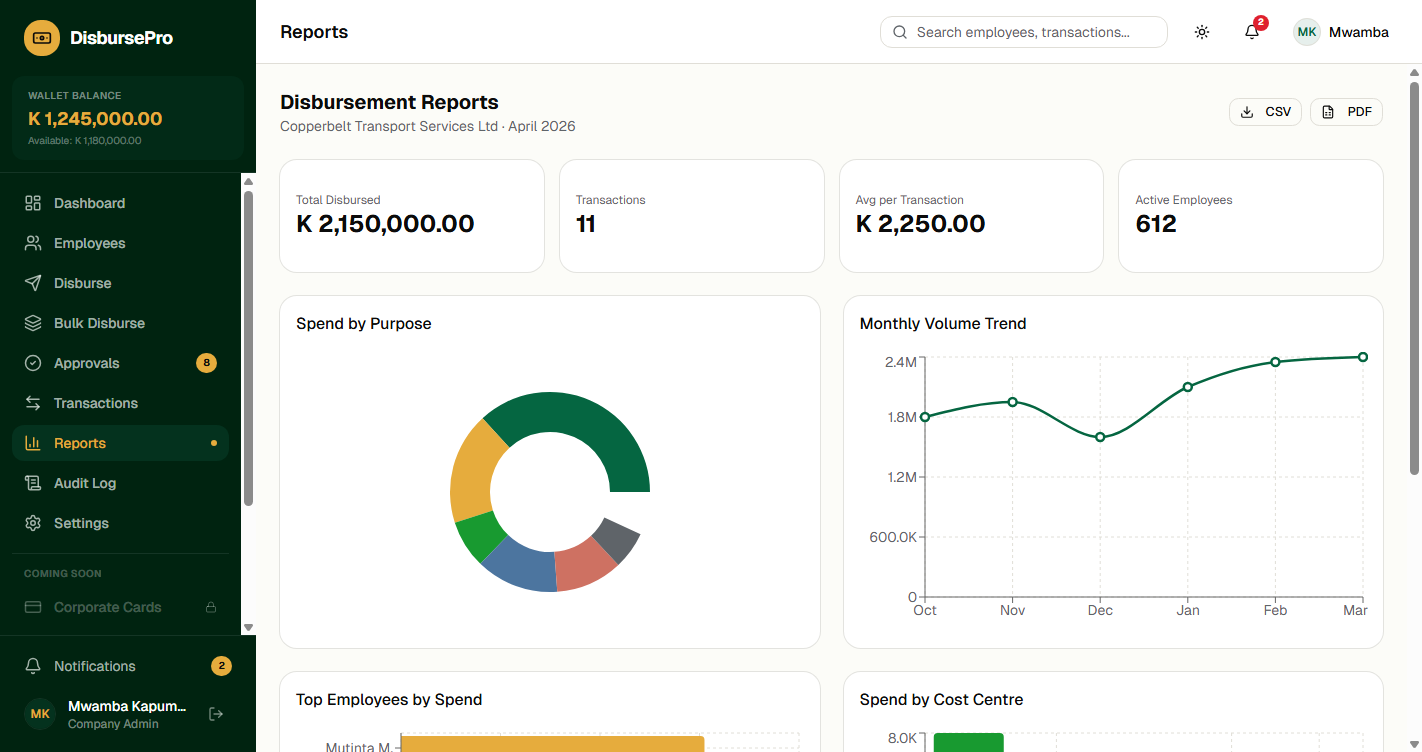Click the magnifier icon in the search box
The image size is (1422, 752).
(x=900, y=32)
